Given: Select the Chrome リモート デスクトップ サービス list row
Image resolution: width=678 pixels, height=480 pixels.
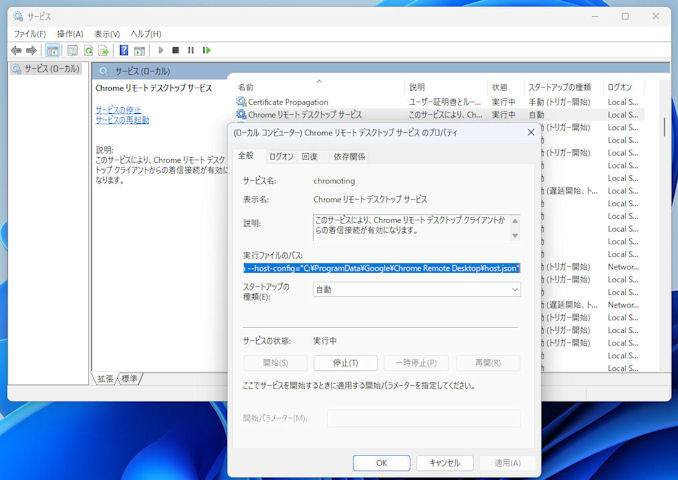Looking at the screenshot, I should [439, 115].
